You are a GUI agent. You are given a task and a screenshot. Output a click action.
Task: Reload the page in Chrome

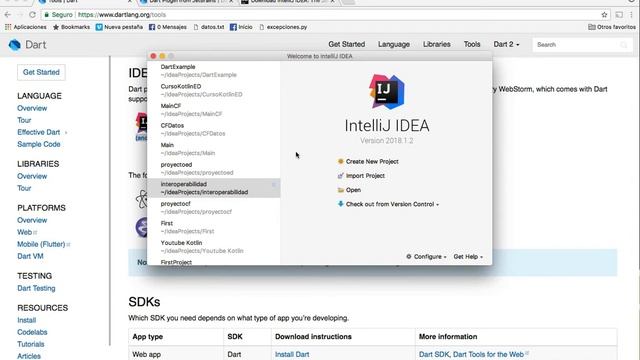coord(32,15)
